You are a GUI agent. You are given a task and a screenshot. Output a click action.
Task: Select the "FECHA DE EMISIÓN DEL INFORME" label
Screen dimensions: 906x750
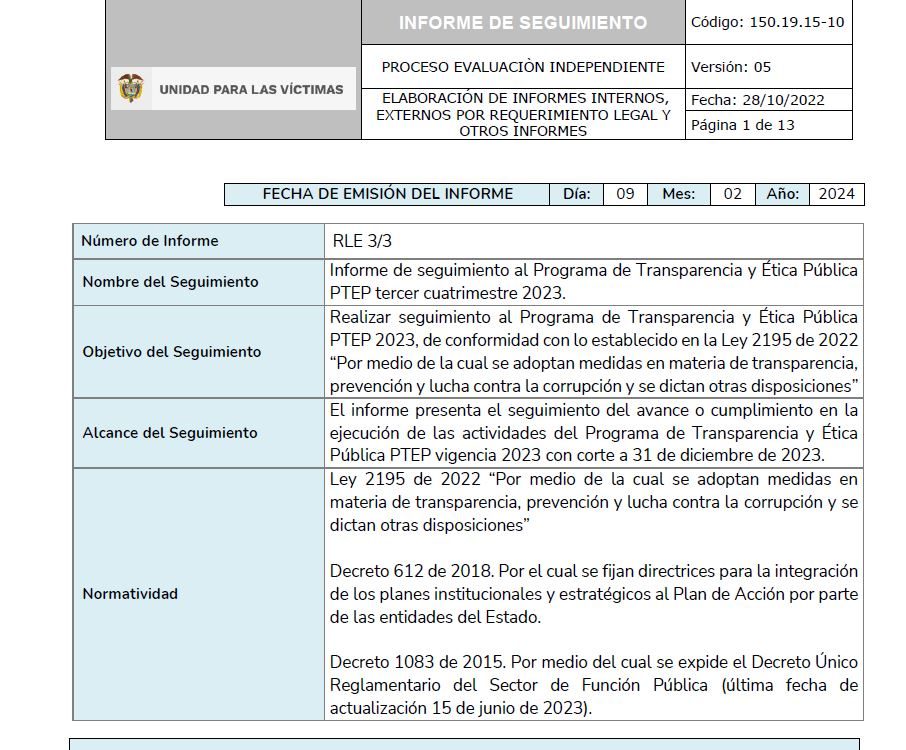[x=388, y=194]
